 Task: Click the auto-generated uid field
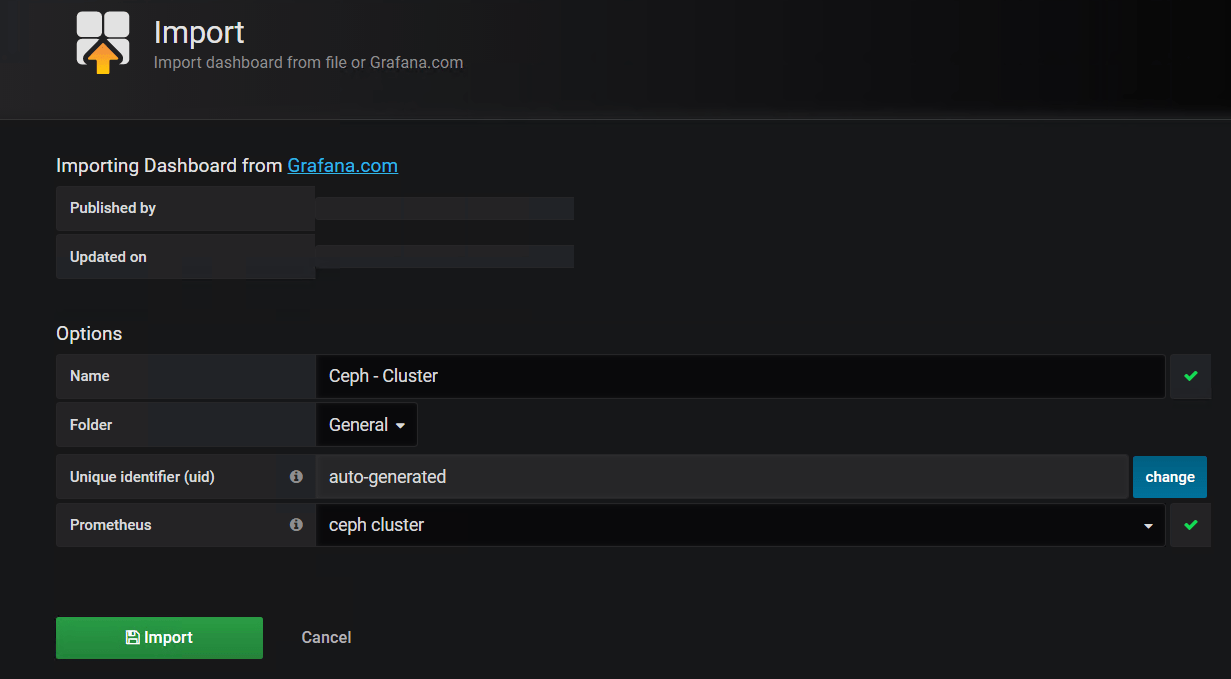722,477
